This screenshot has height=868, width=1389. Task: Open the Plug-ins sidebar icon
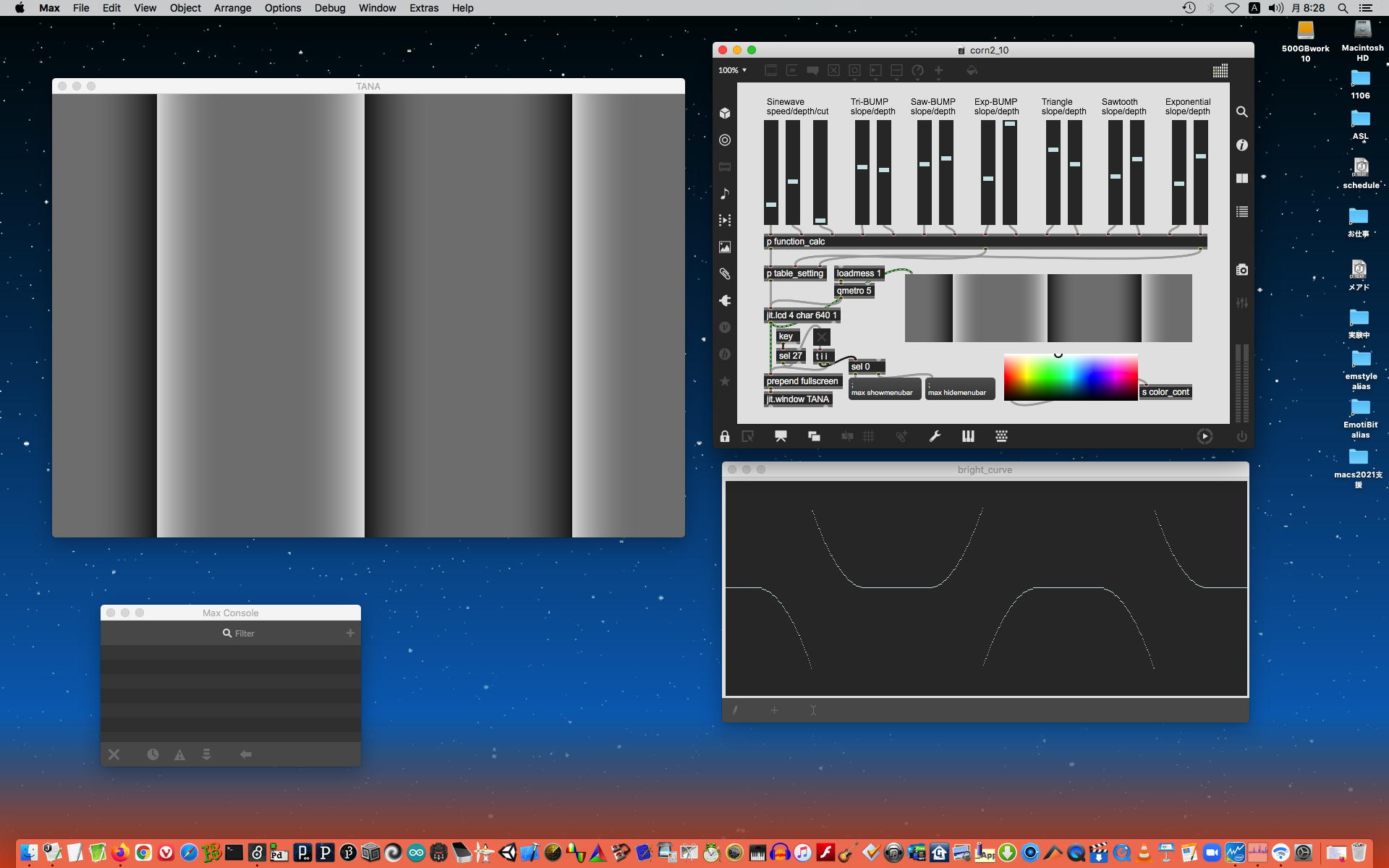click(x=725, y=301)
